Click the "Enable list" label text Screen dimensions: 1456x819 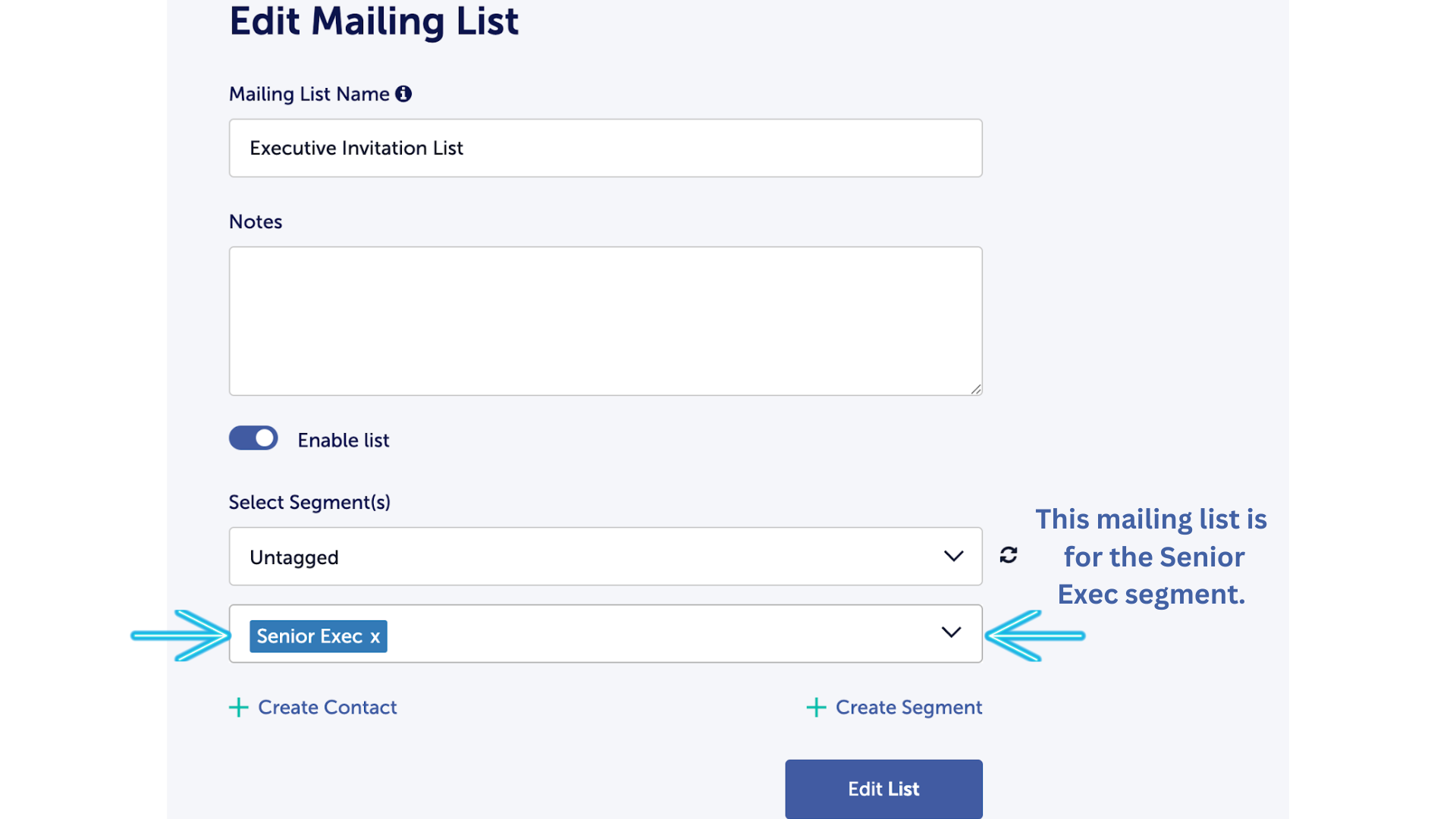pyautogui.click(x=343, y=441)
